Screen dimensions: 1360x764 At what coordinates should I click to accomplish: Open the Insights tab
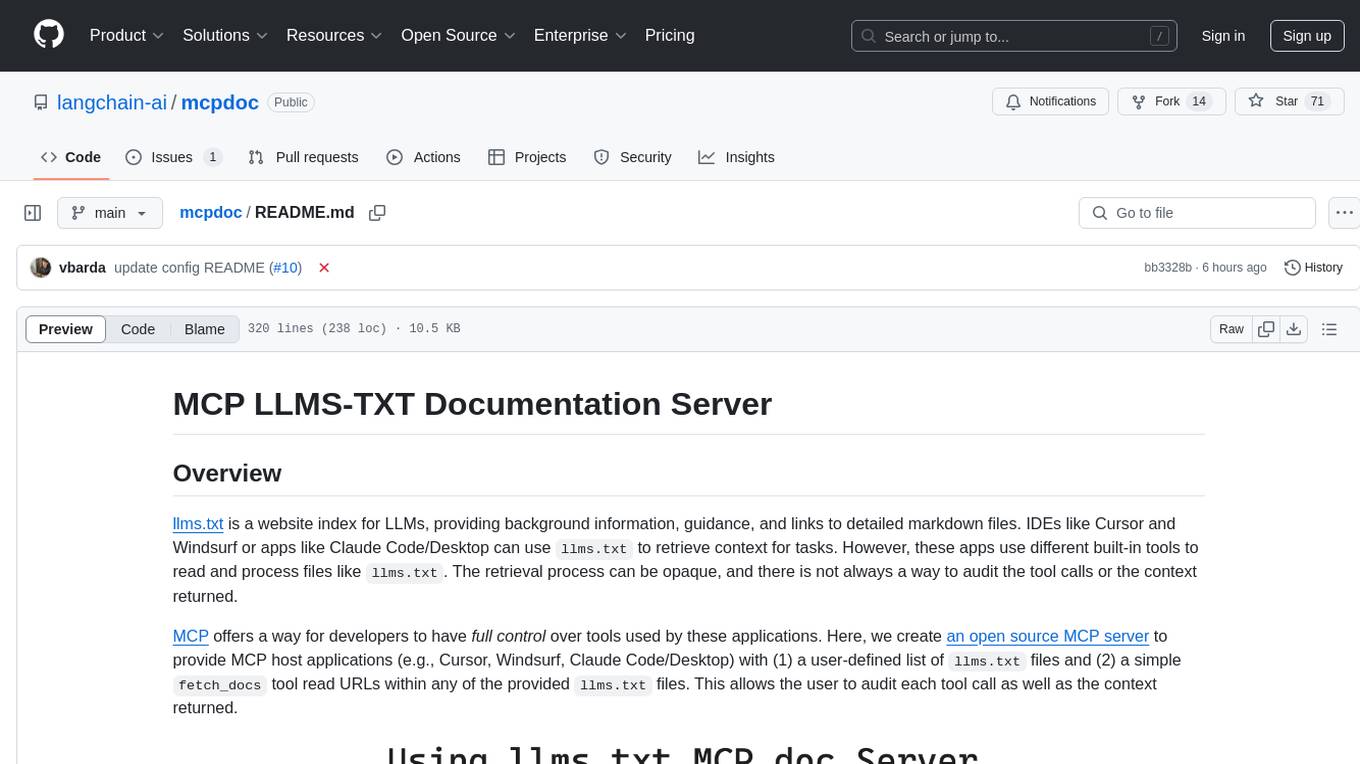pyautogui.click(x=737, y=157)
